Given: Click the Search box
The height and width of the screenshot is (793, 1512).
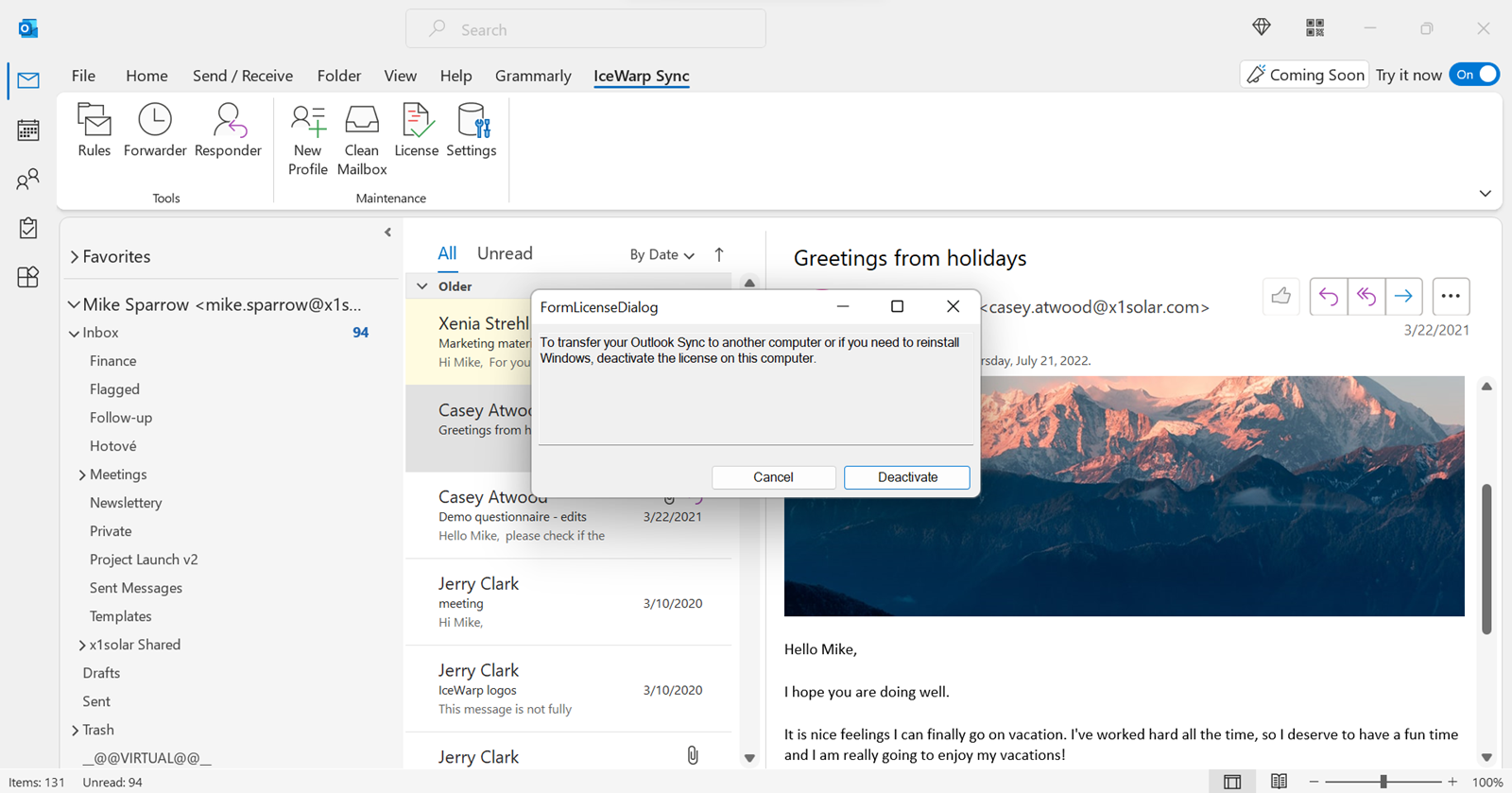Looking at the screenshot, I should (586, 29).
